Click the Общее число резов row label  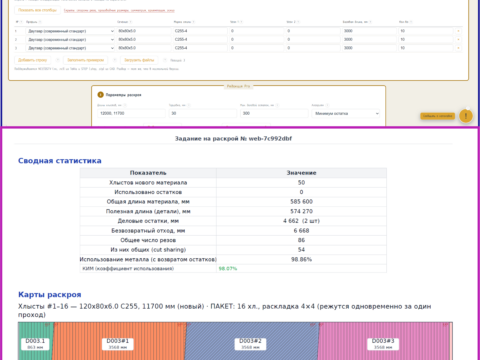pyautogui.click(x=148, y=240)
